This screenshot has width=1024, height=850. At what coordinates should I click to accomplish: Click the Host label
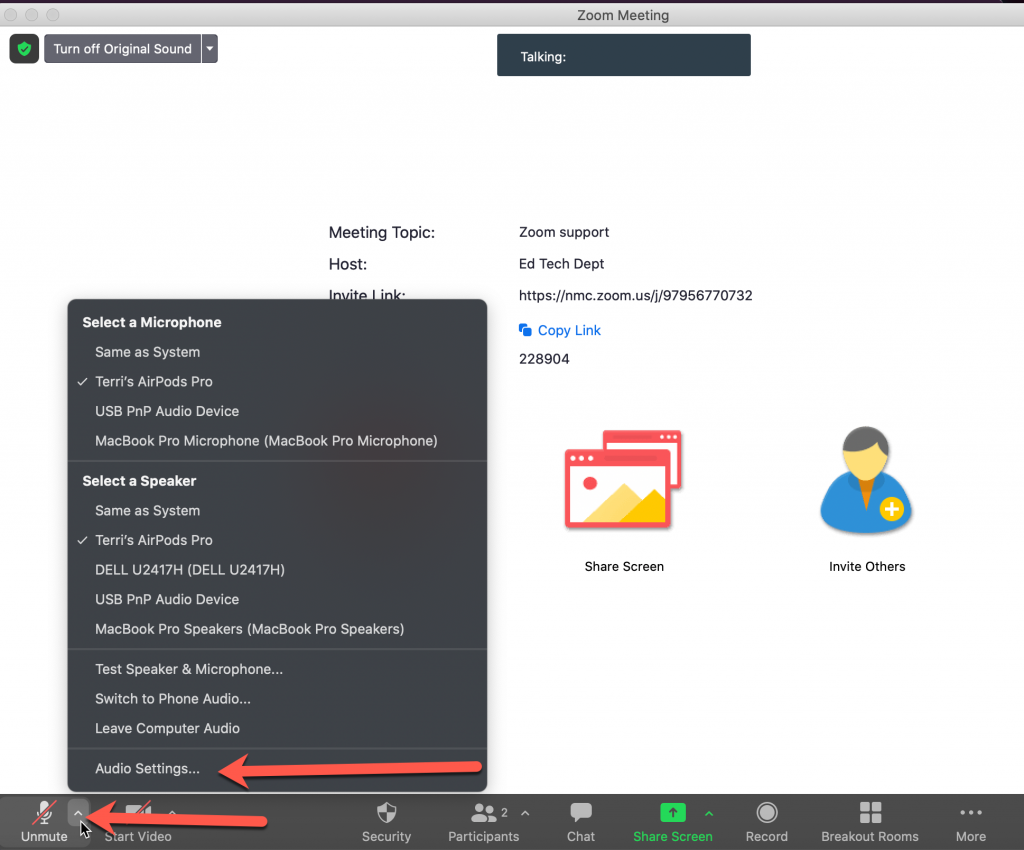tap(347, 264)
